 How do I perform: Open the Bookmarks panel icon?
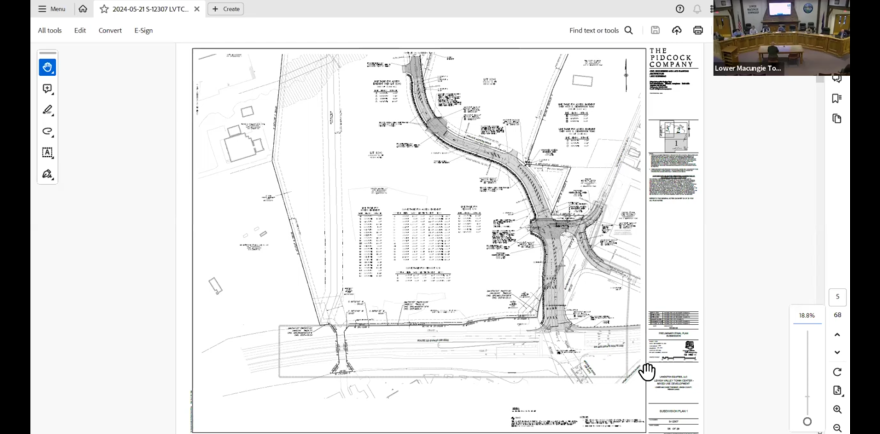coord(837,98)
